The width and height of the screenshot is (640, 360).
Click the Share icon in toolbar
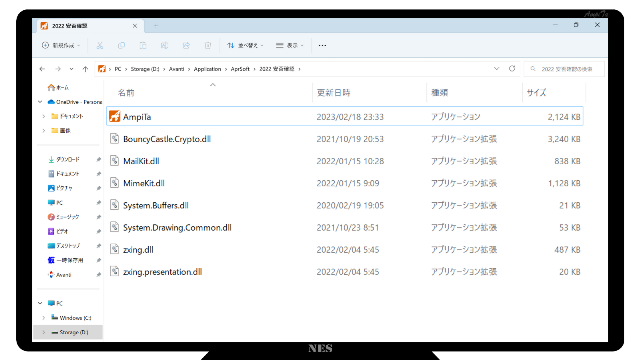pyautogui.click(x=186, y=45)
